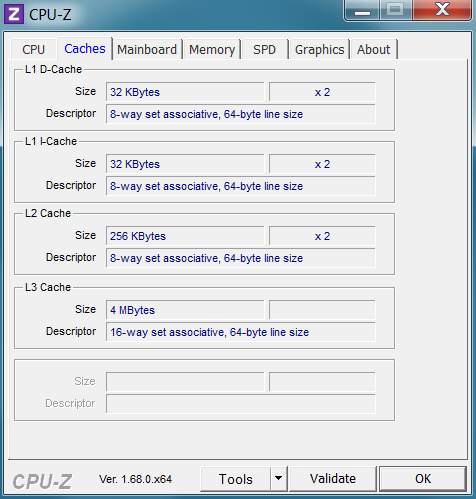
Task: Click the Tools button
Action: pos(235,479)
